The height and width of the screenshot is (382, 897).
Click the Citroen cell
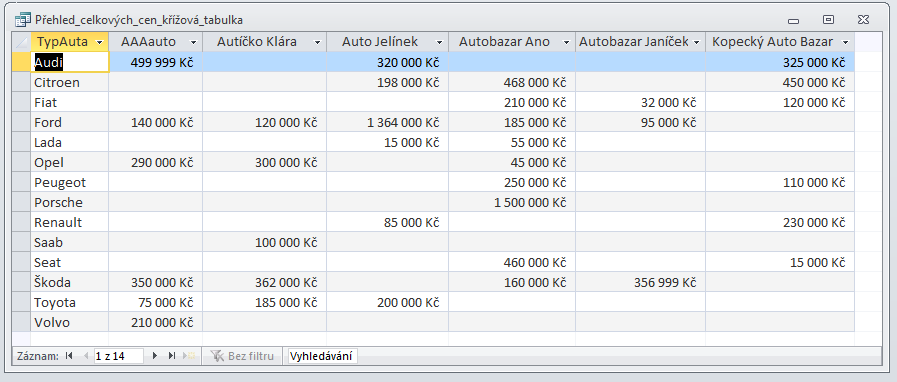point(70,82)
